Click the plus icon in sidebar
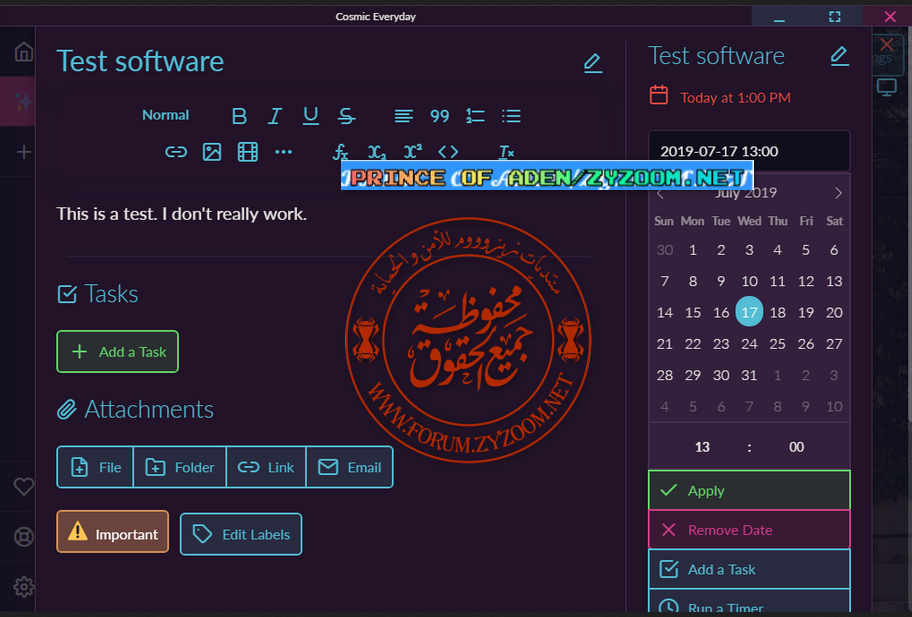 (24, 152)
